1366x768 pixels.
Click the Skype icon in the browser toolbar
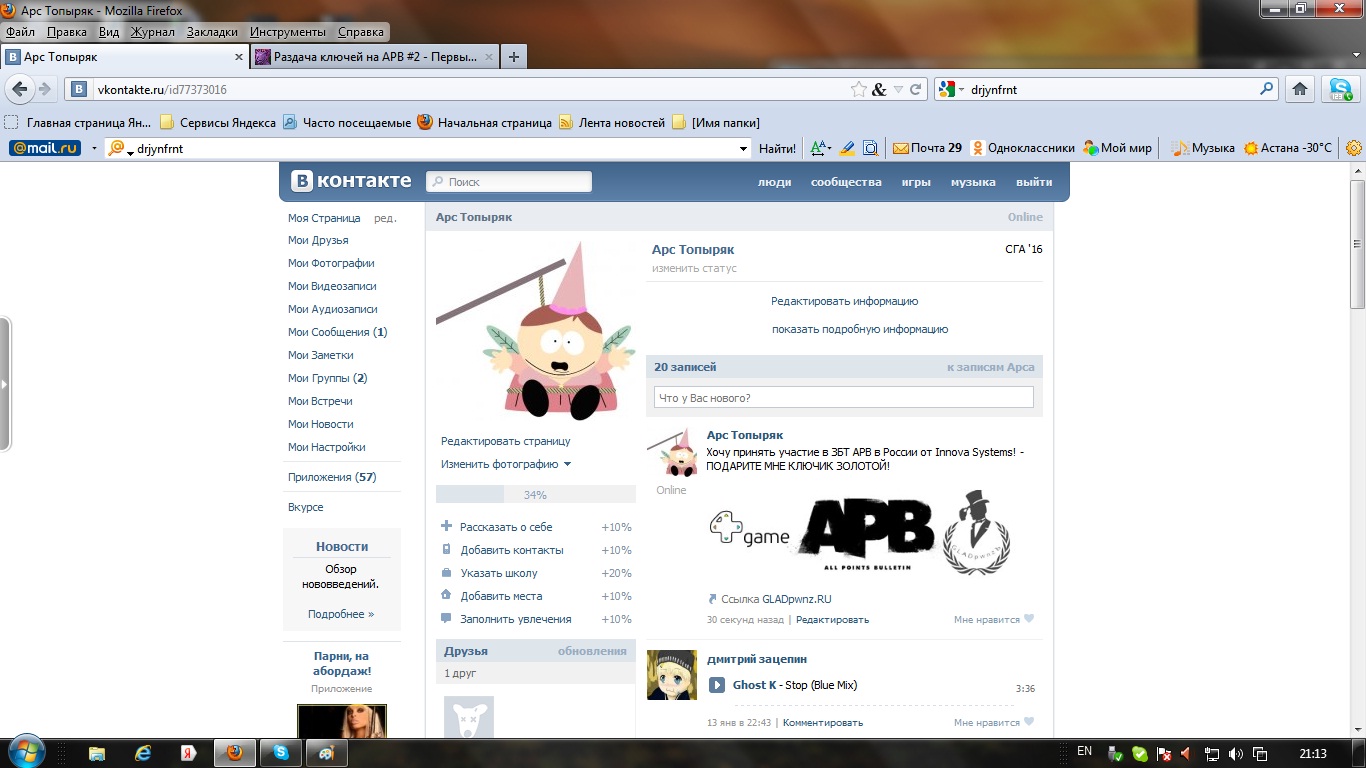coord(1340,89)
